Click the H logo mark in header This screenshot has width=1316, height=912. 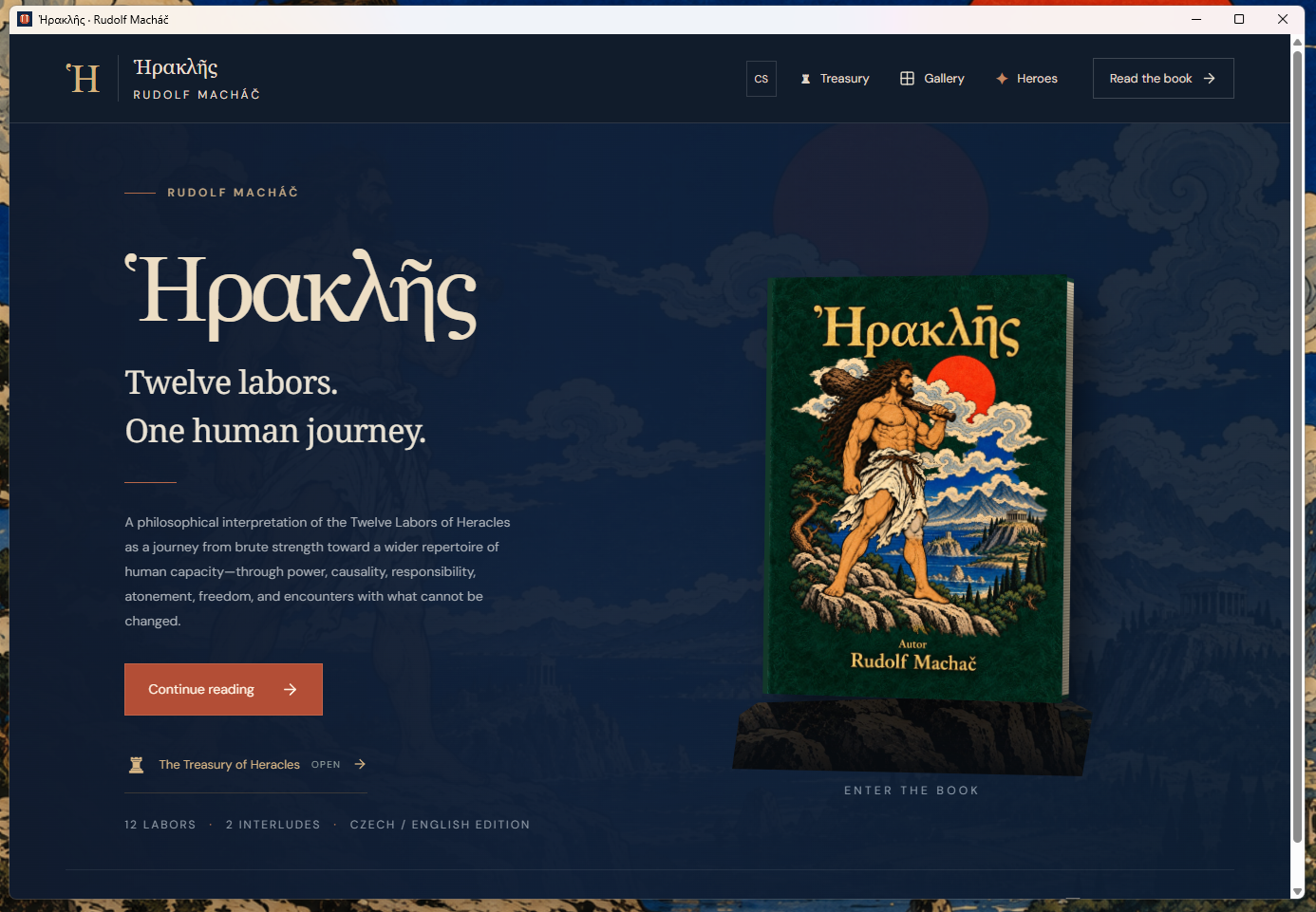coord(83,79)
